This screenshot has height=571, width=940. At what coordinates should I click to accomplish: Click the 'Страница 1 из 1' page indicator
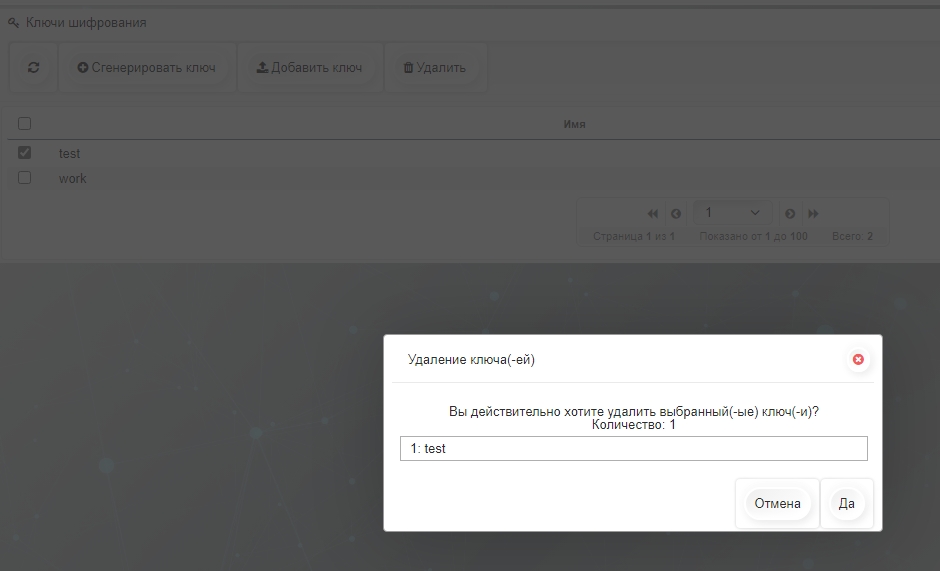click(x=634, y=236)
